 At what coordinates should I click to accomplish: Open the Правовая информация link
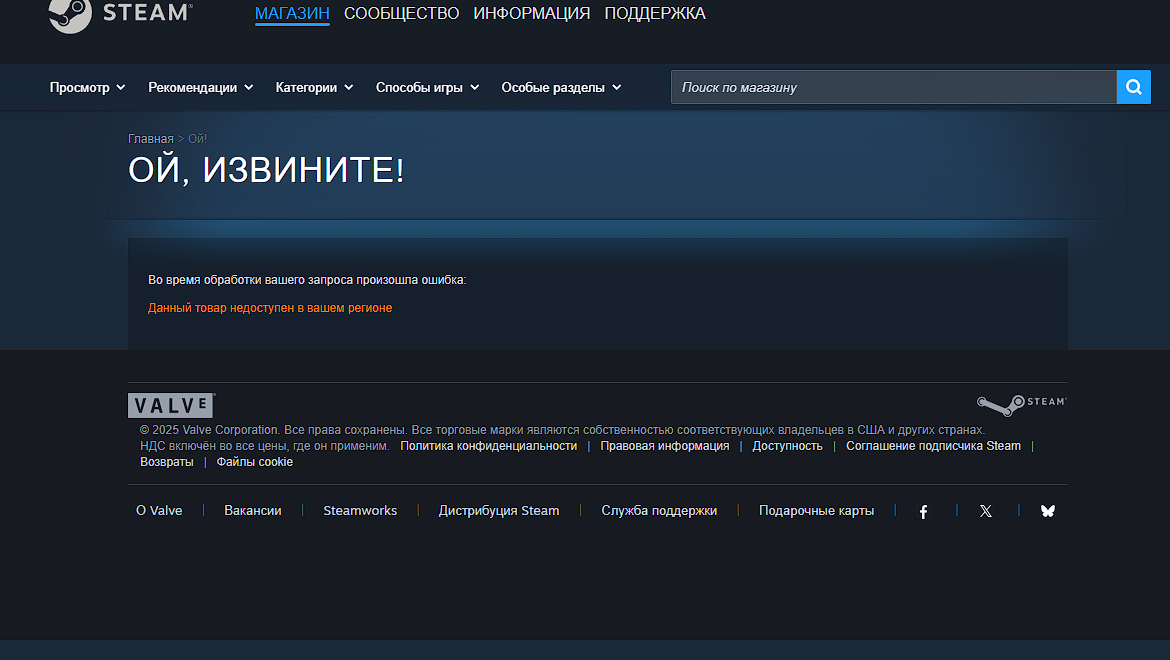(665, 446)
